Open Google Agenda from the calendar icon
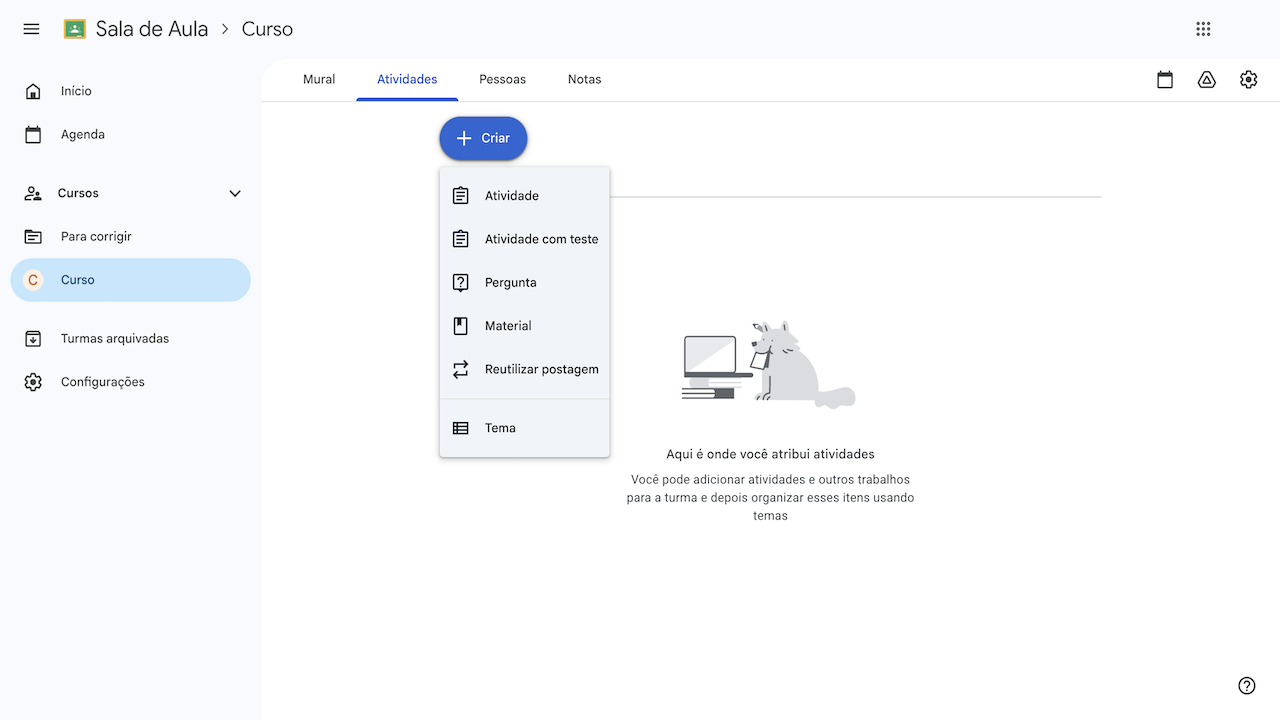Image resolution: width=1280 pixels, height=720 pixels. 1164,79
